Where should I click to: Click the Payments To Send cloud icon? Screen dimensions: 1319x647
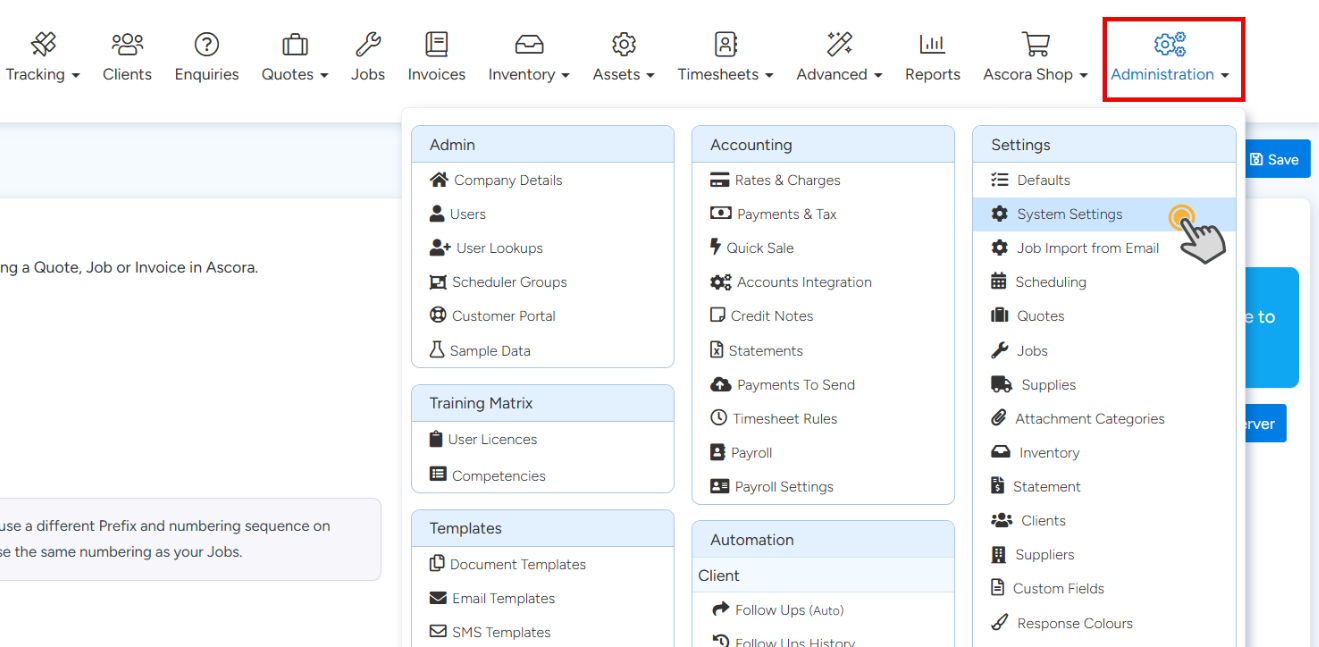[720, 384]
